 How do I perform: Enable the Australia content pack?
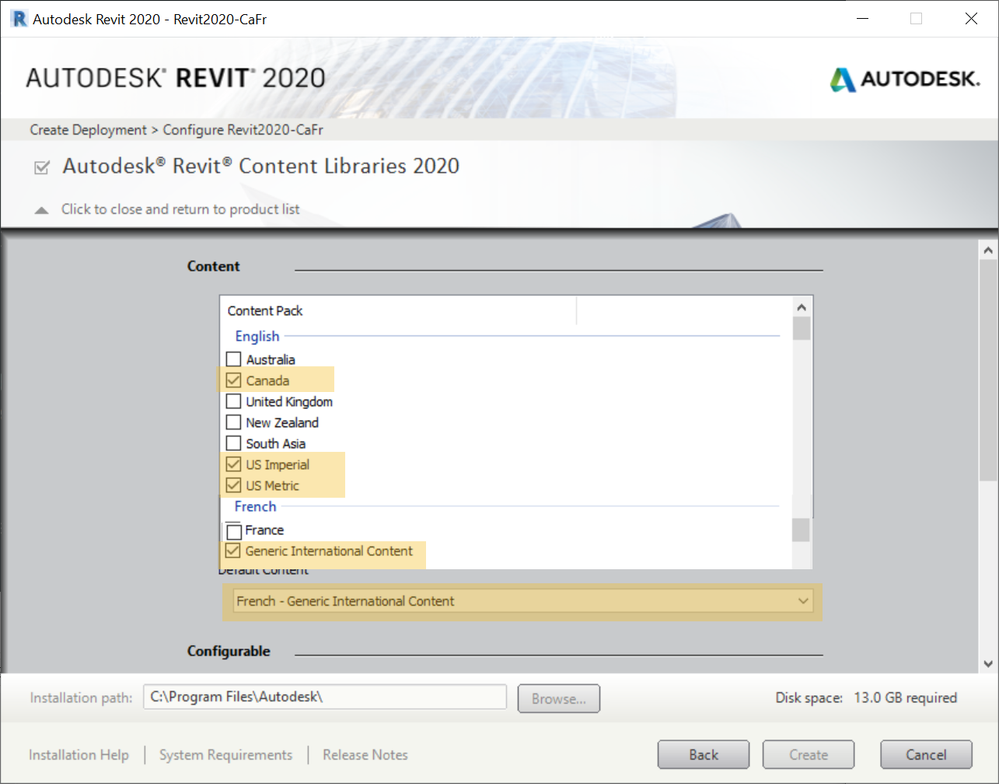234,359
